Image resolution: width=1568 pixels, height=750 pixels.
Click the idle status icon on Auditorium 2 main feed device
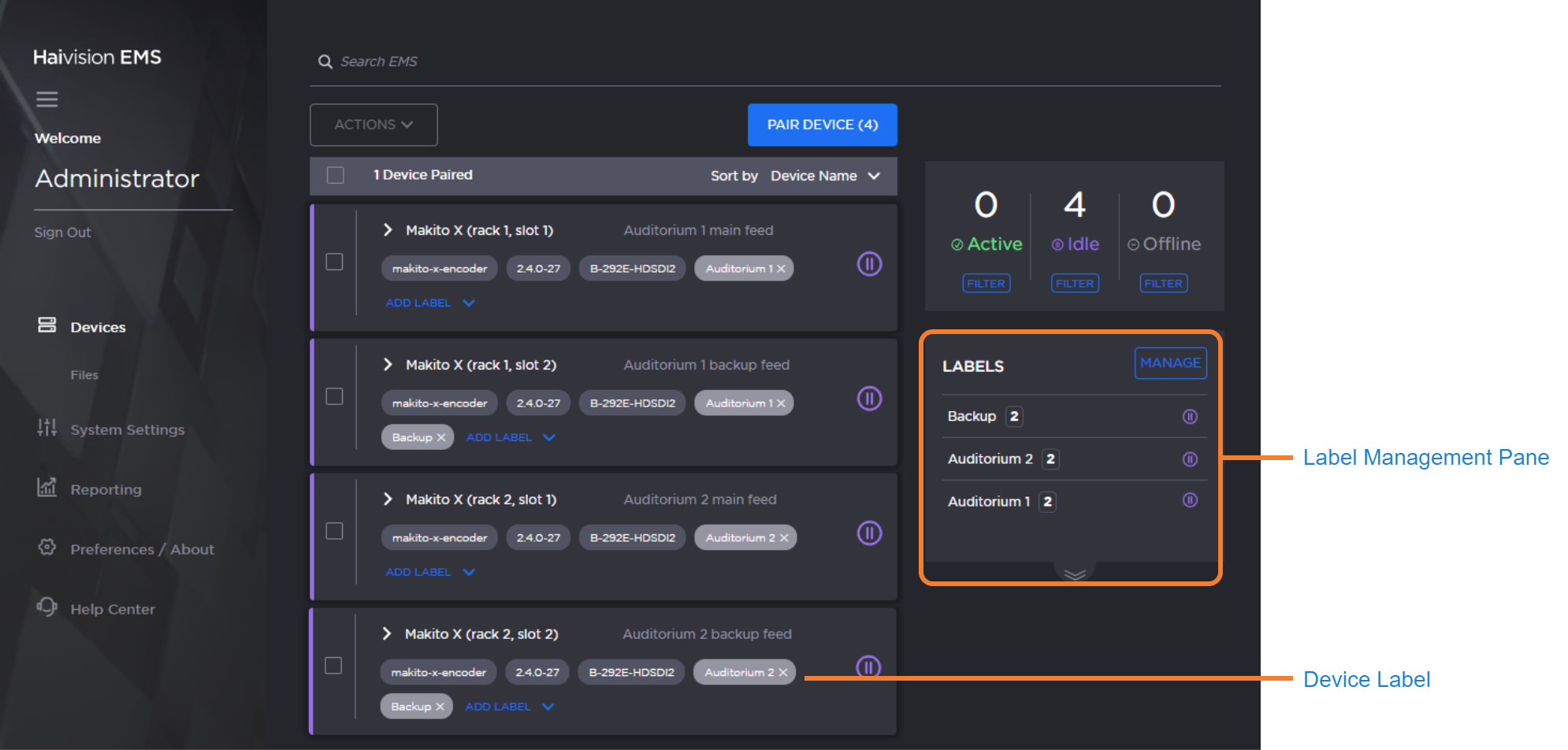(869, 533)
